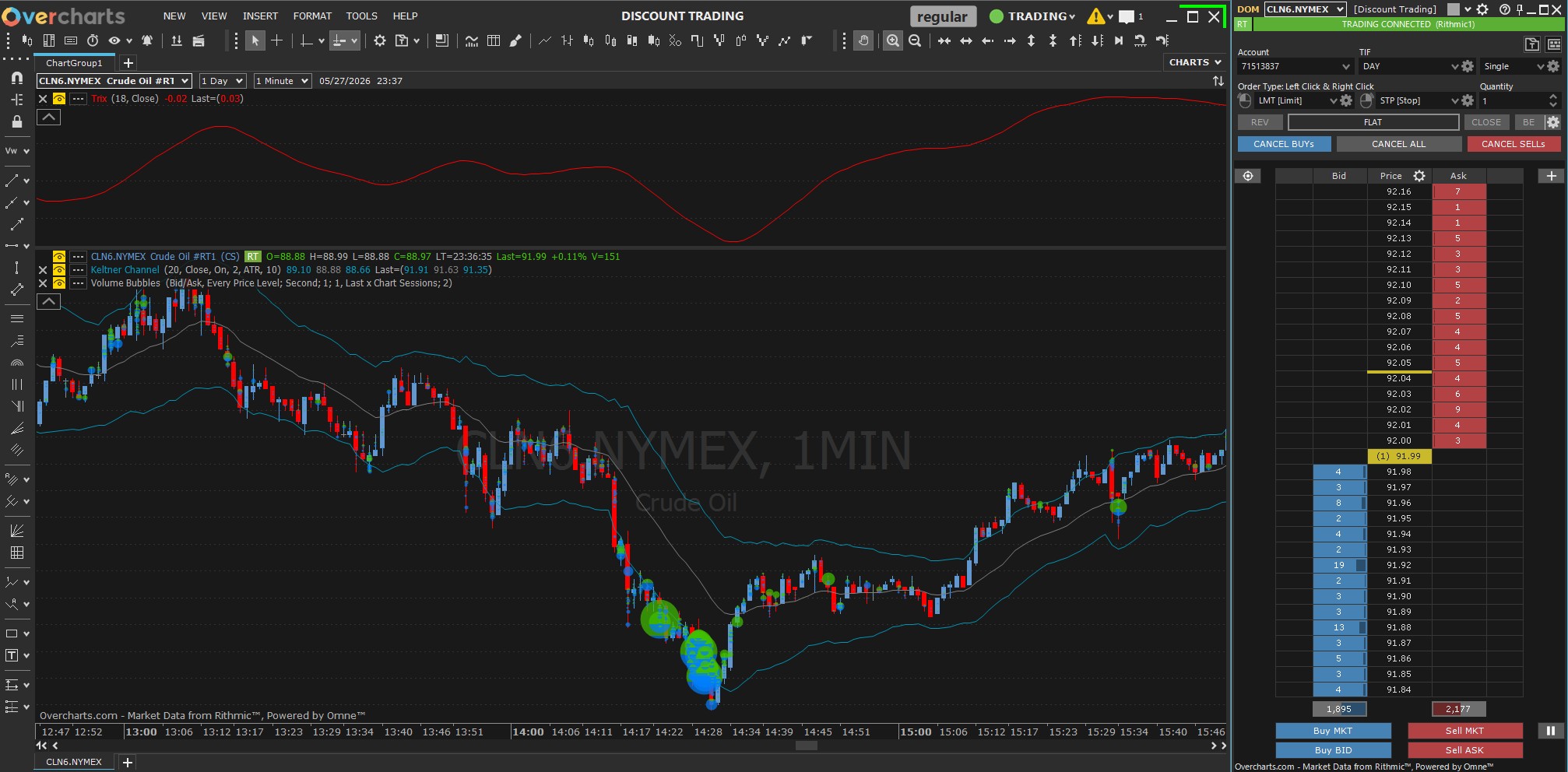This screenshot has height=772, width=1568.
Task: Expand the CHARTS dropdown
Action: click(x=1194, y=62)
